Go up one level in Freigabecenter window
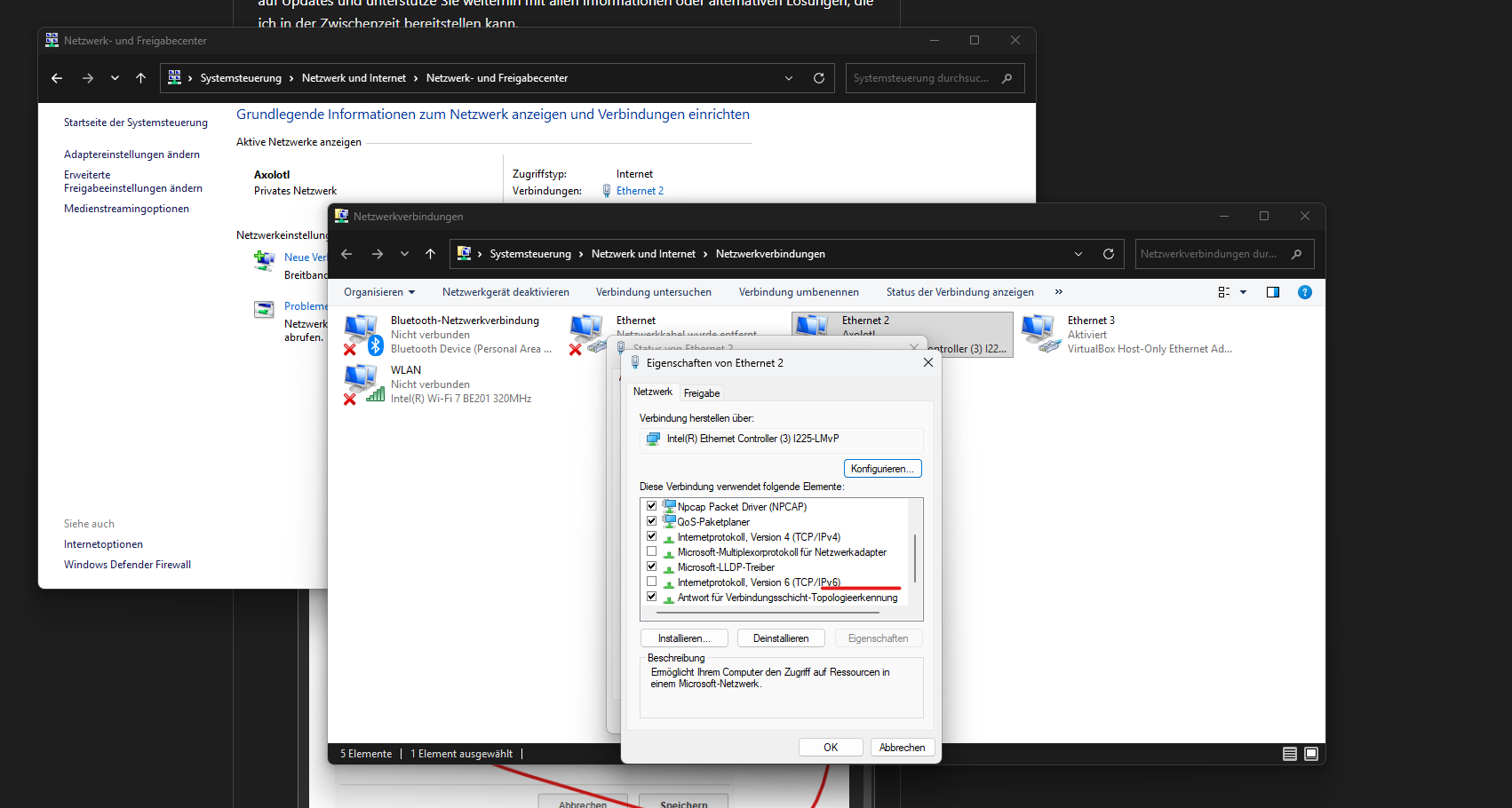 tap(140, 78)
